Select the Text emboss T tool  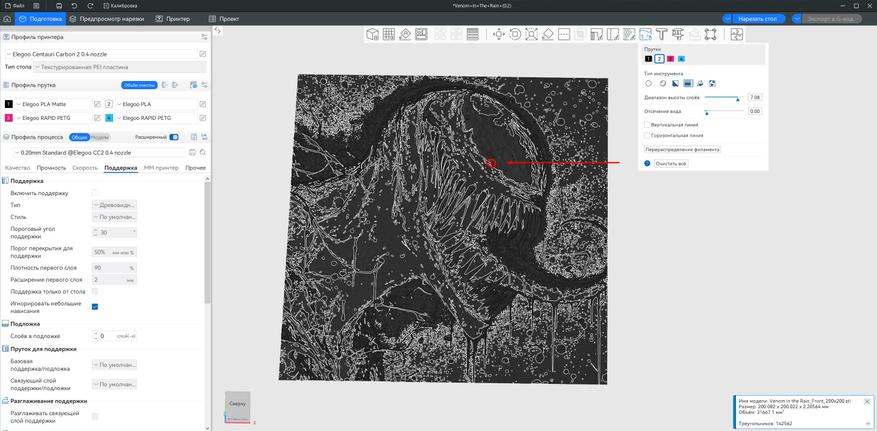pyautogui.click(x=662, y=35)
